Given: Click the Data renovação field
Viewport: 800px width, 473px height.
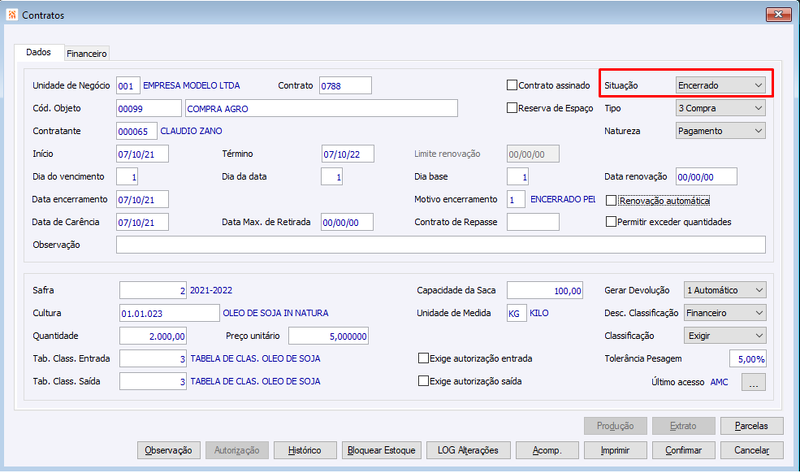Looking at the screenshot, I should click(x=706, y=177).
